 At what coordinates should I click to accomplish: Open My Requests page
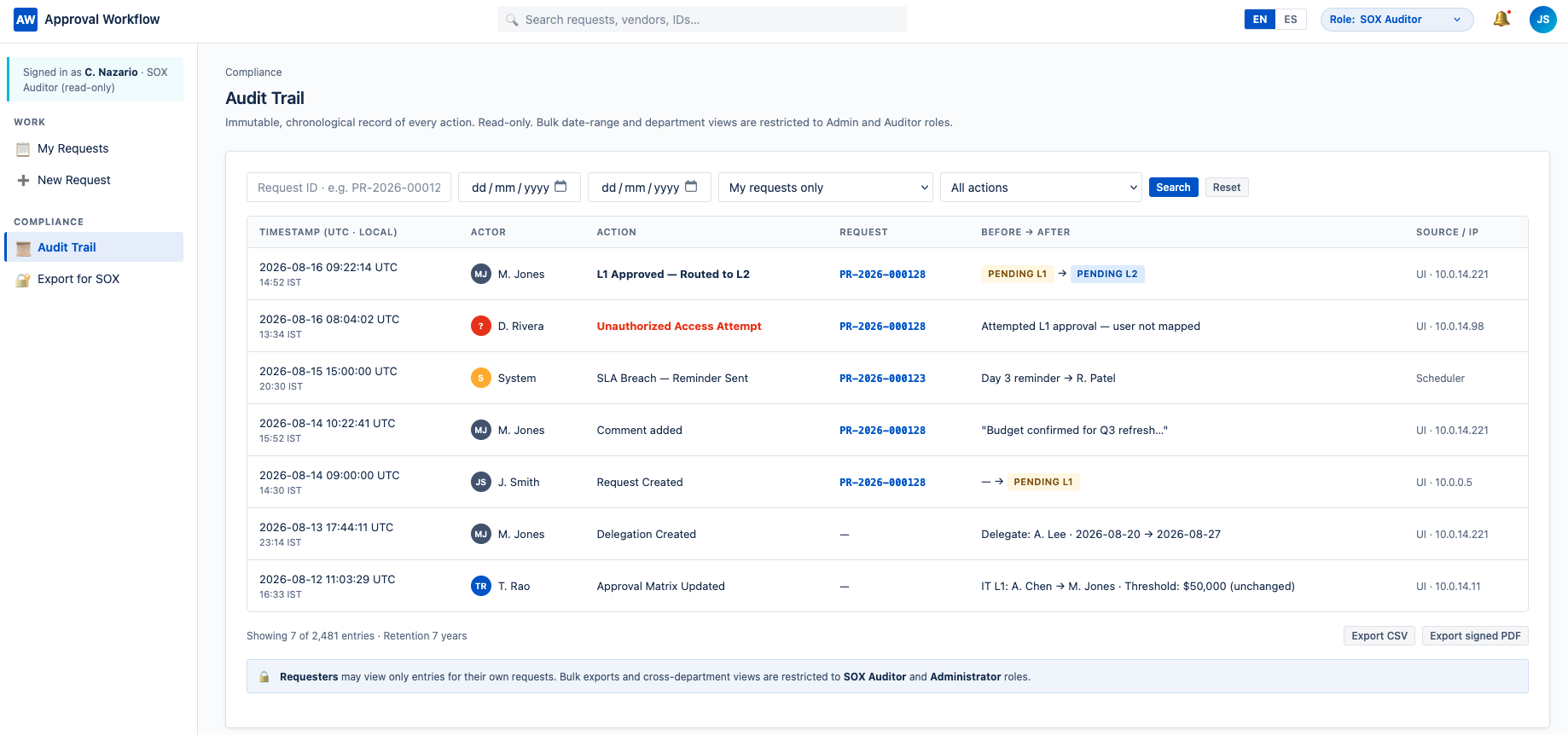click(x=94, y=149)
